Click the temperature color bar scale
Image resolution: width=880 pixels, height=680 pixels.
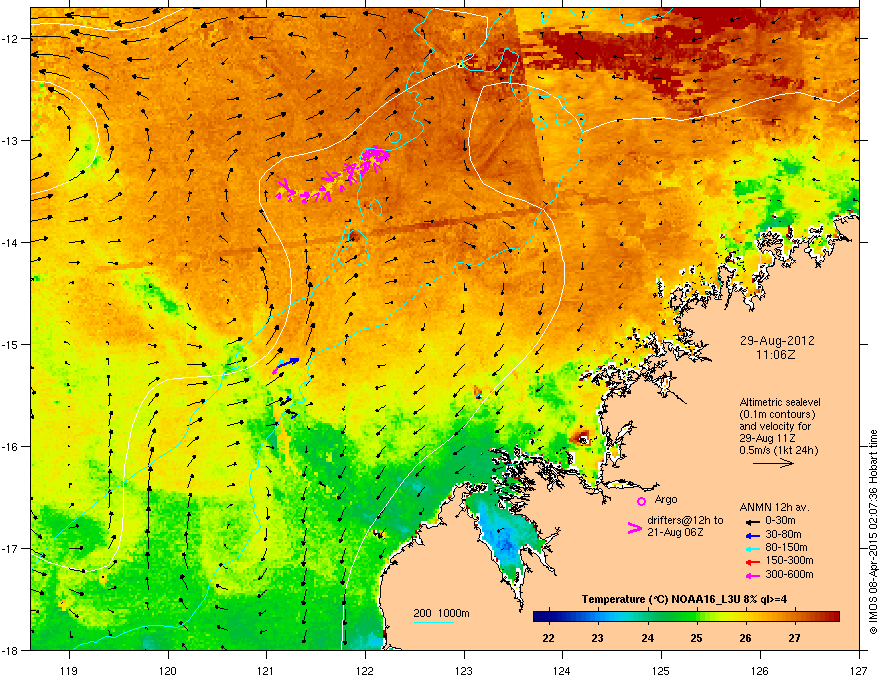click(x=686, y=617)
